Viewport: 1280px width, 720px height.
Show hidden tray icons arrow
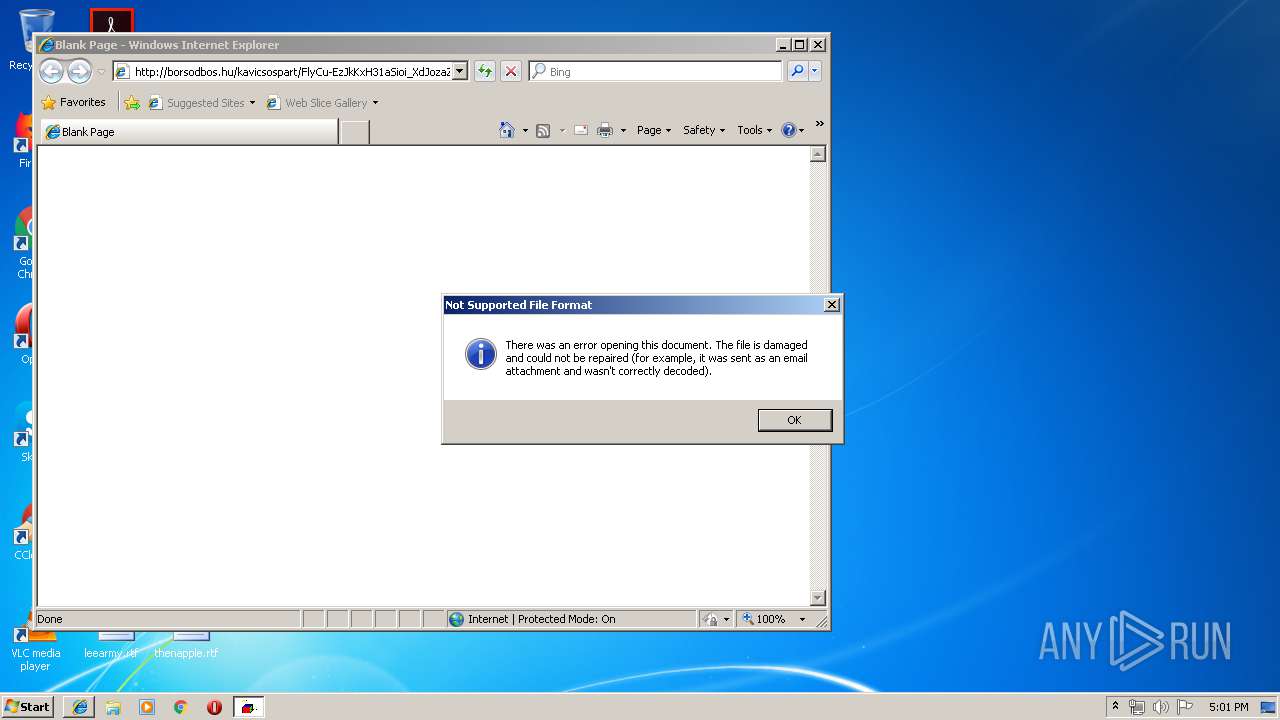[x=1115, y=706]
